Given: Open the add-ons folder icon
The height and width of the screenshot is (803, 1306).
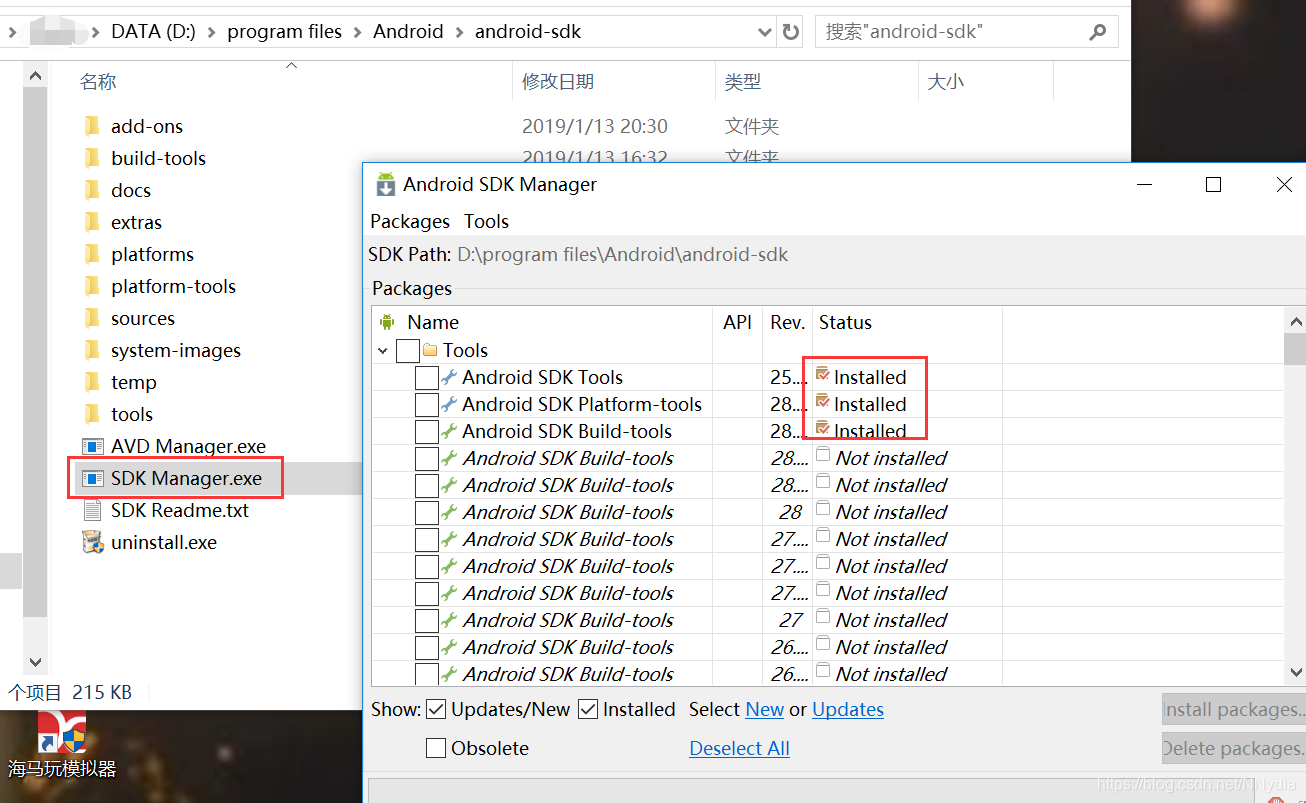Looking at the screenshot, I should tap(93, 126).
